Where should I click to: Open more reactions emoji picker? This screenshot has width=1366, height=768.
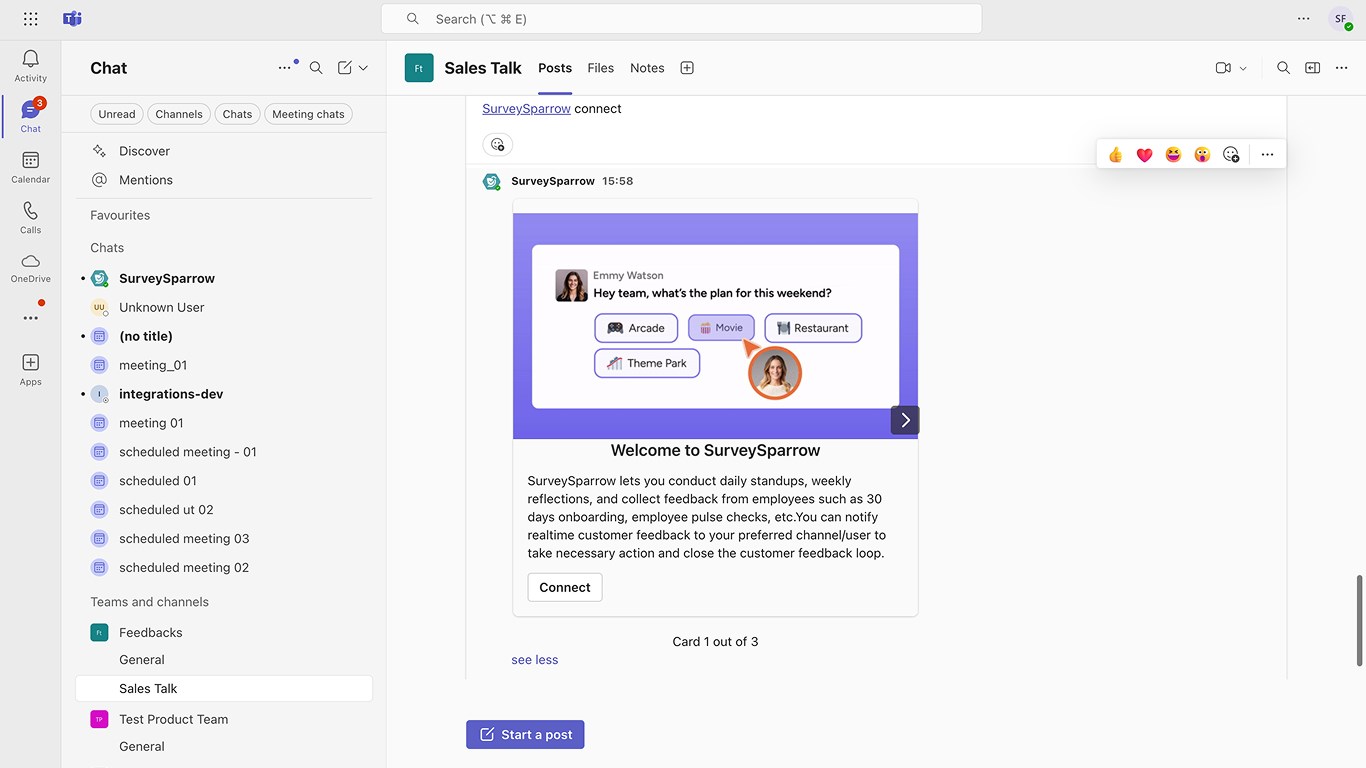coord(1231,154)
